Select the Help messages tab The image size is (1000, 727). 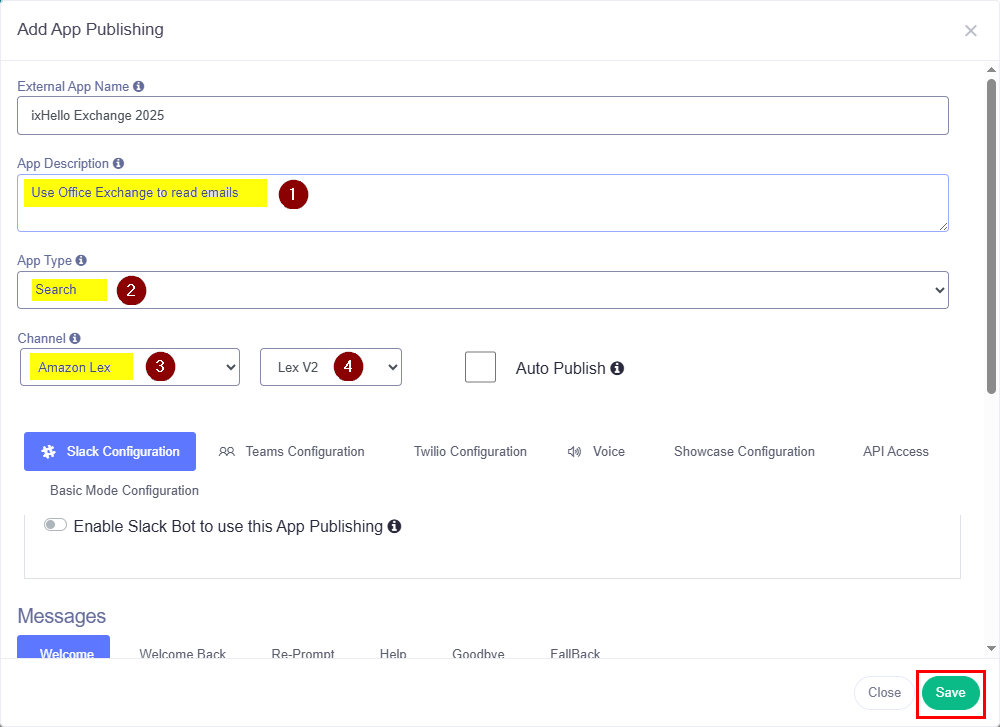coord(393,653)
